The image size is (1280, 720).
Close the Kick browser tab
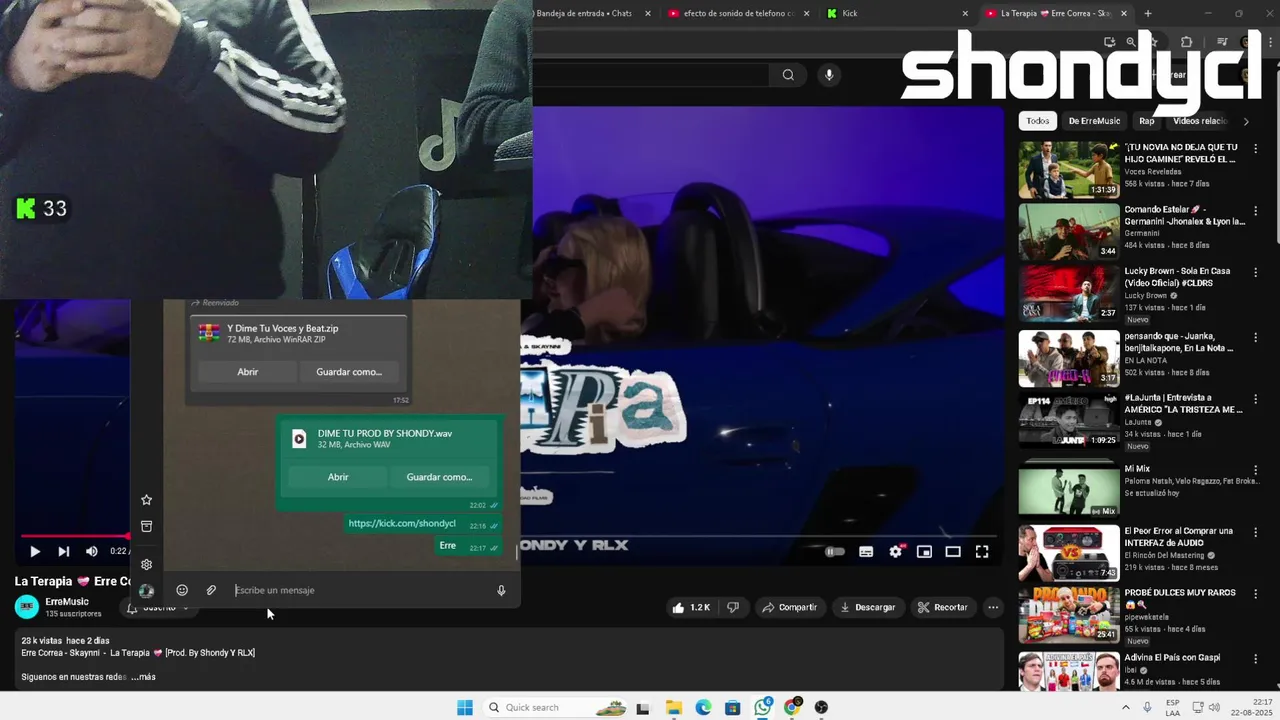click(x=965, y=13)
